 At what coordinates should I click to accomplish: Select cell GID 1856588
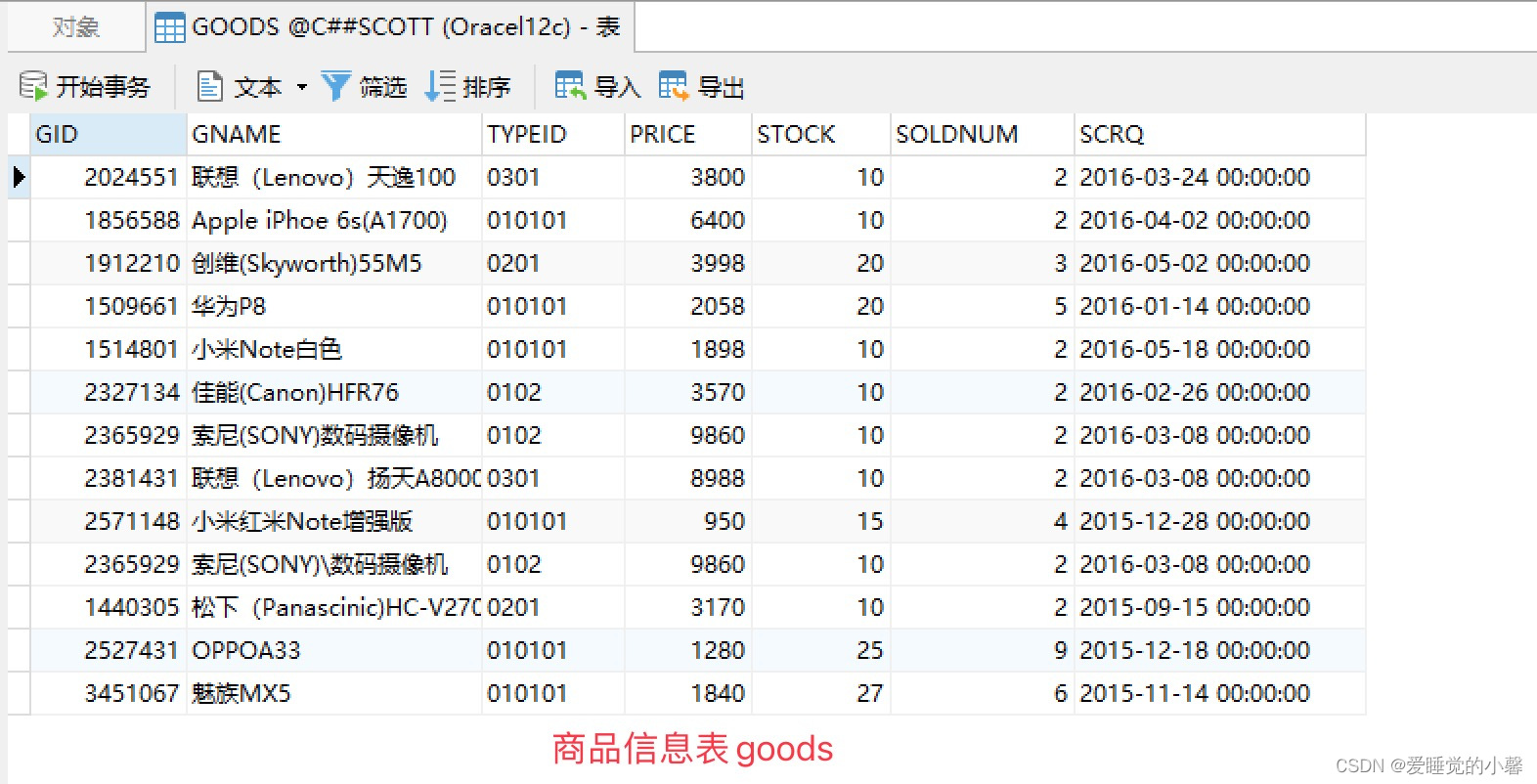(109, 220)
